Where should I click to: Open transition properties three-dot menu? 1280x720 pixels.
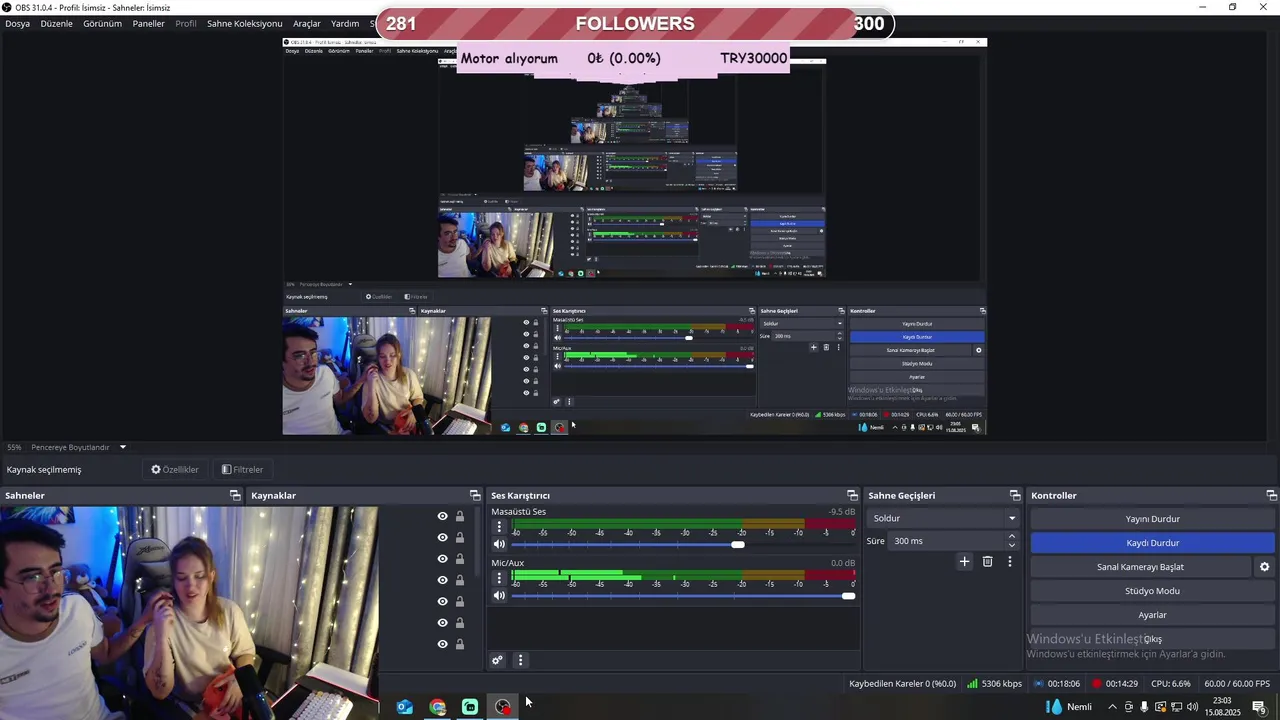1010,562
